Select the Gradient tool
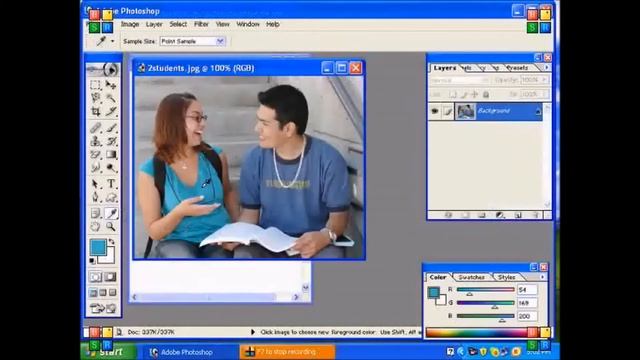 (111, 155)
